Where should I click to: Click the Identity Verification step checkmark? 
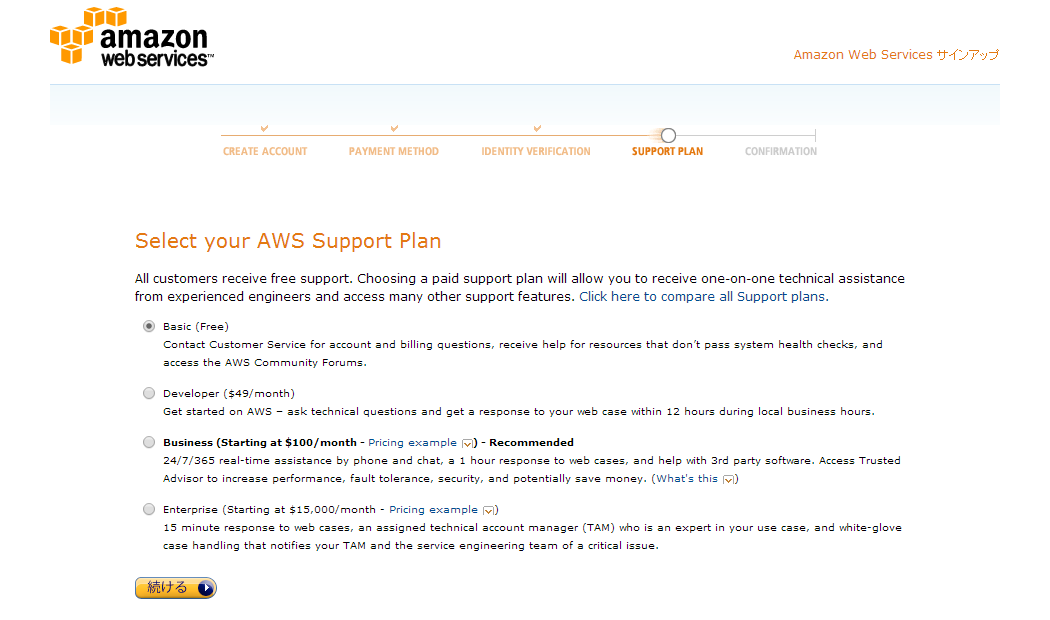pos(537,128)
